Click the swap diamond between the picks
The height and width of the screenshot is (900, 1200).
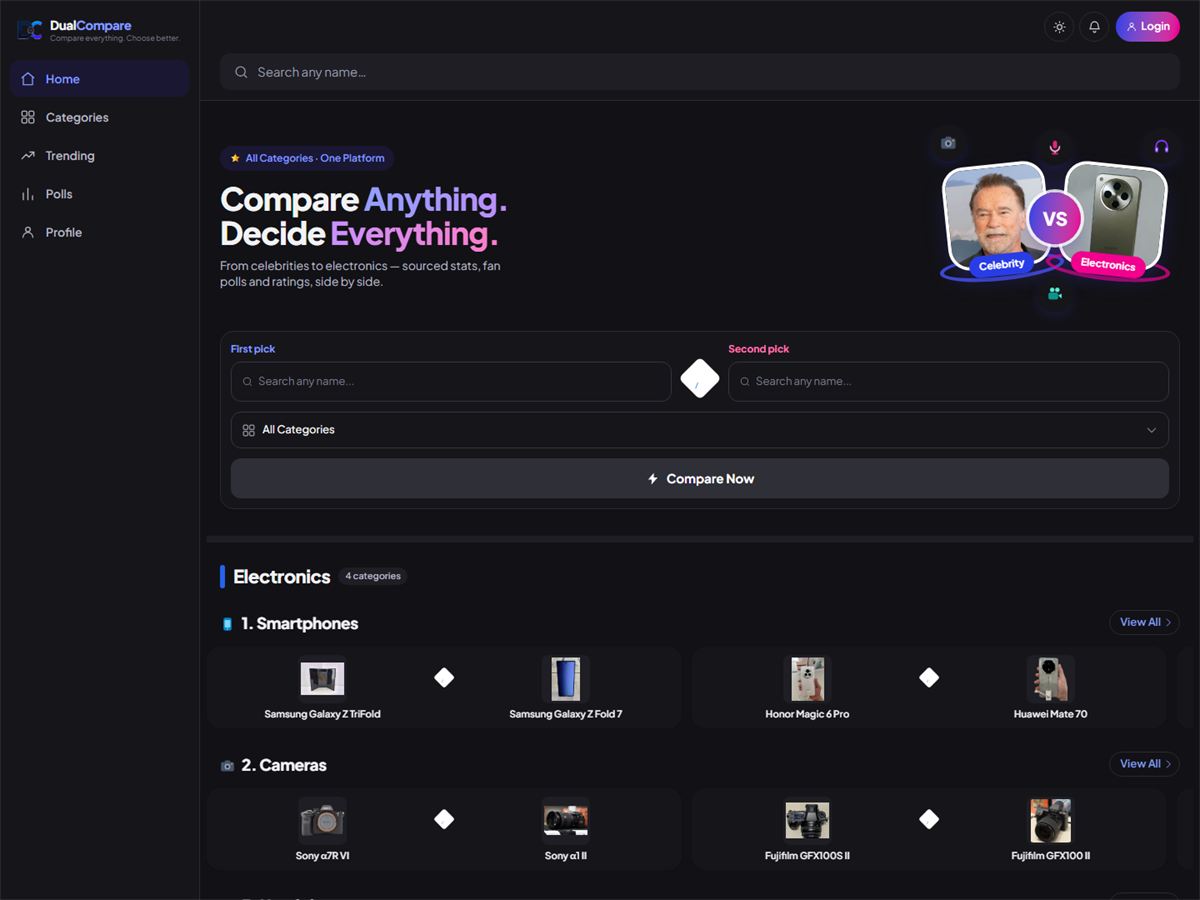pyautogui.click(x=700, y=379)
